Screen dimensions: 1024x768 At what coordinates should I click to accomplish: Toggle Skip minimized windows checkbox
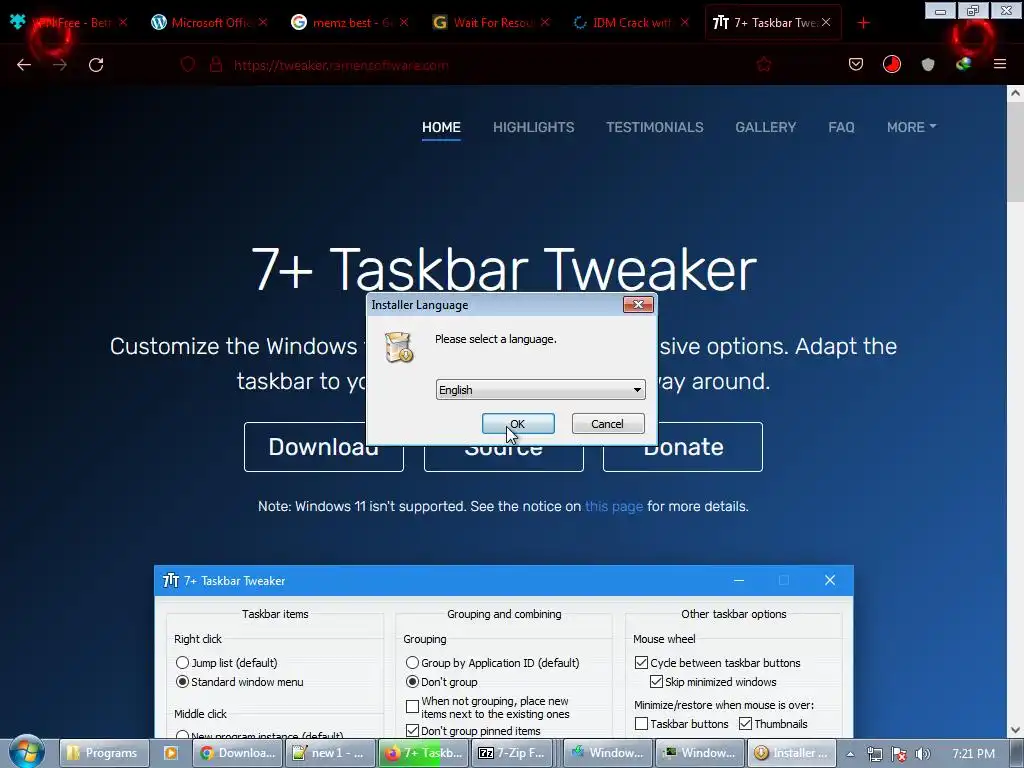pos(656,682)
